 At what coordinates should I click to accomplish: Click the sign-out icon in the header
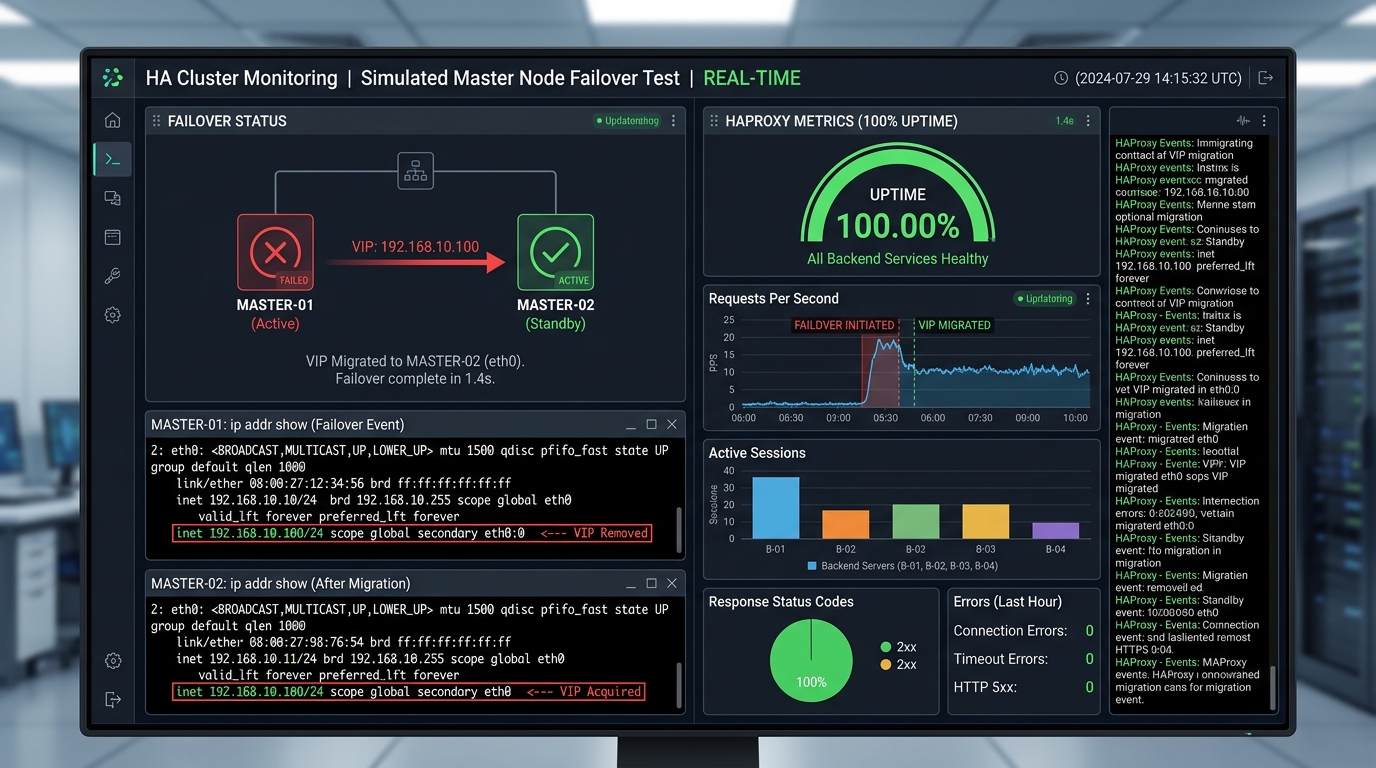1265,78
